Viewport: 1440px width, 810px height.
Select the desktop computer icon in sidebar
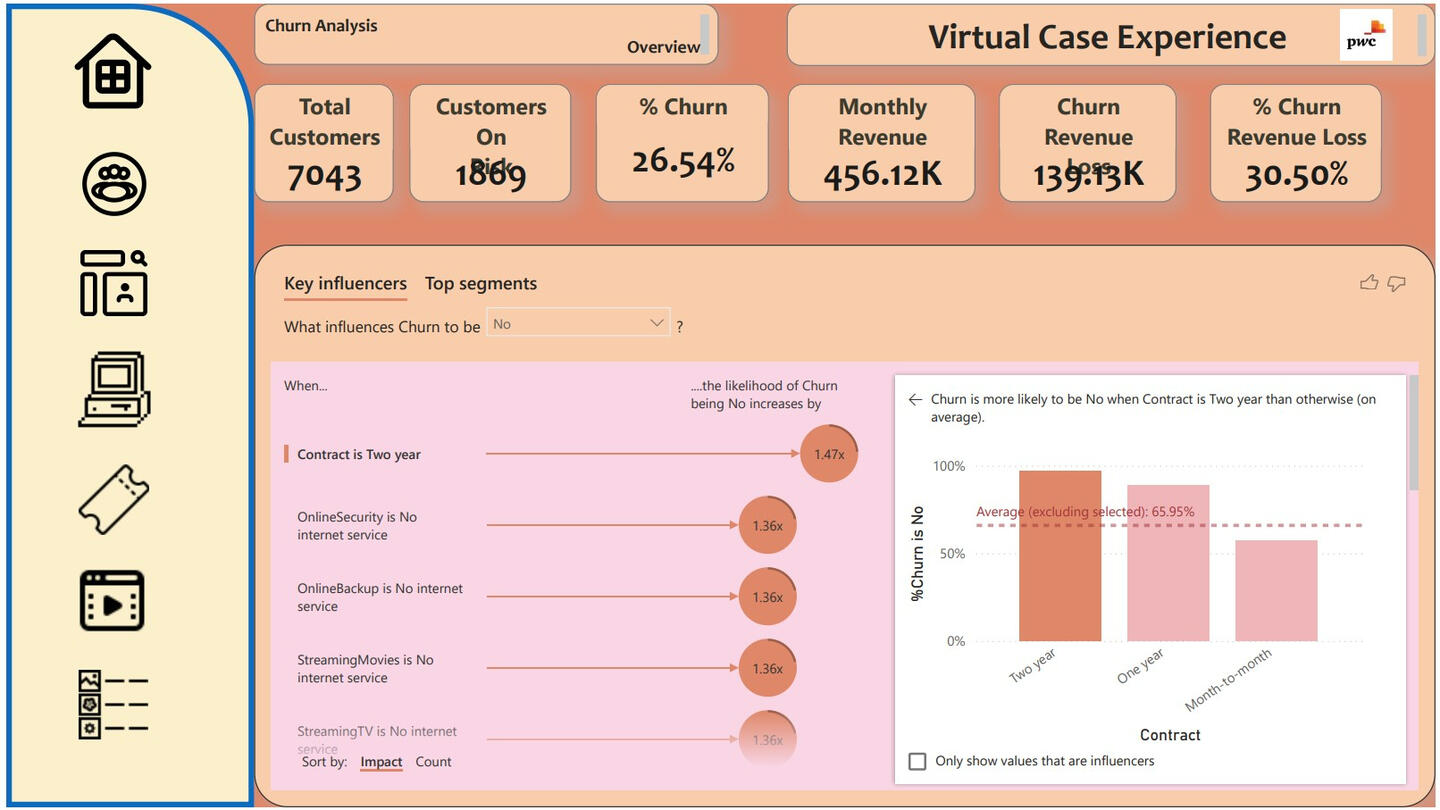114,390
